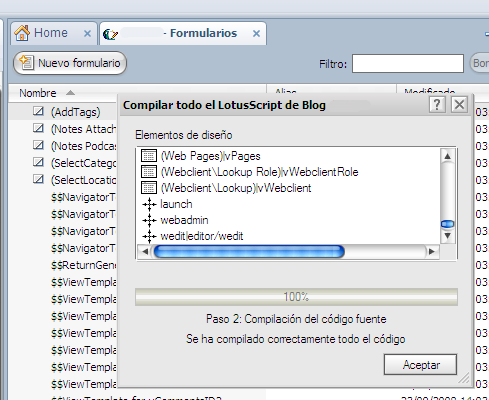This screenshot has width=489, height=400.
Task: Click the frameset icon beside launch
Action: [149, 204]
